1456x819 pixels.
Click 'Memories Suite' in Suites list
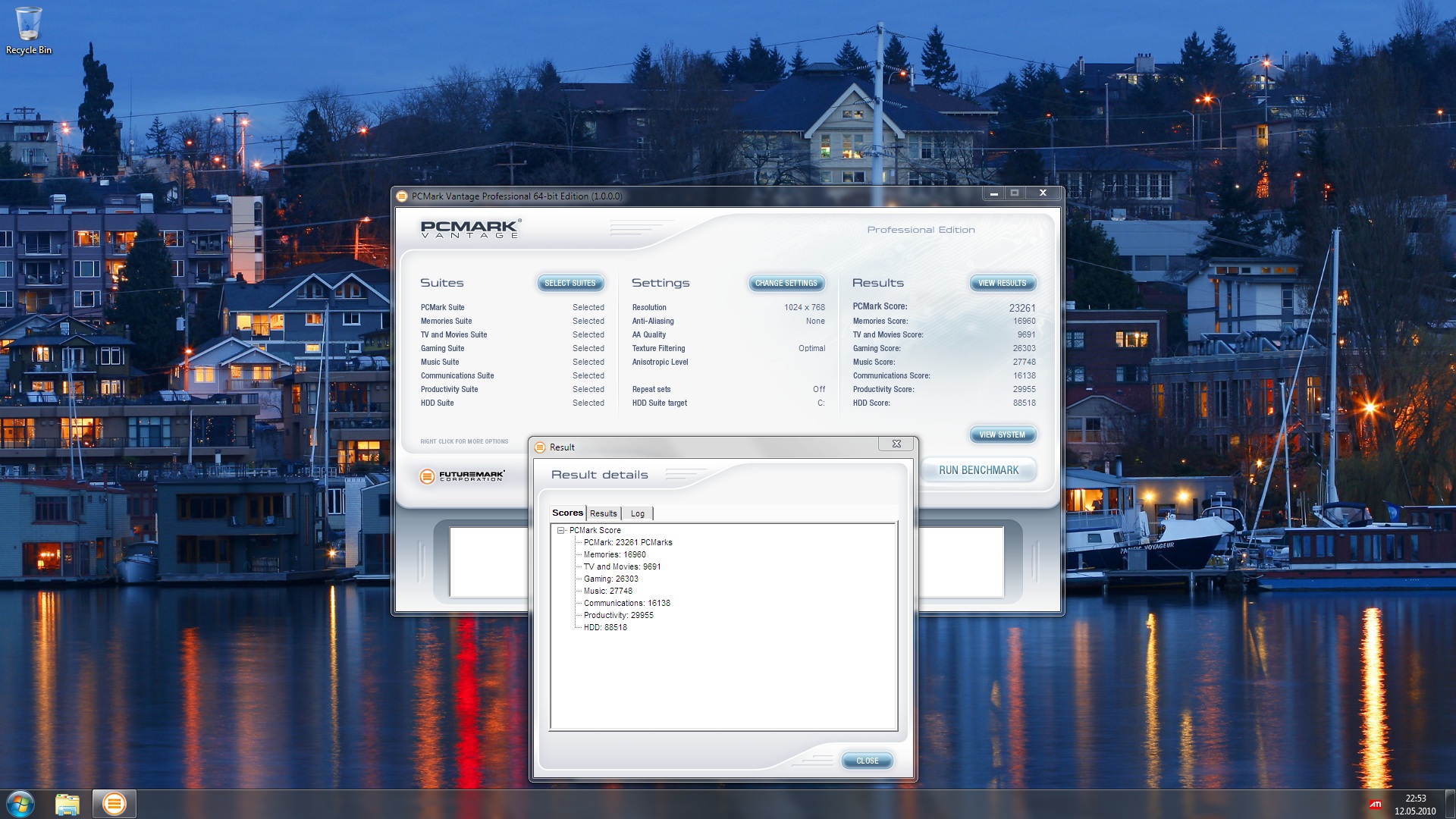tap(446, 322)
